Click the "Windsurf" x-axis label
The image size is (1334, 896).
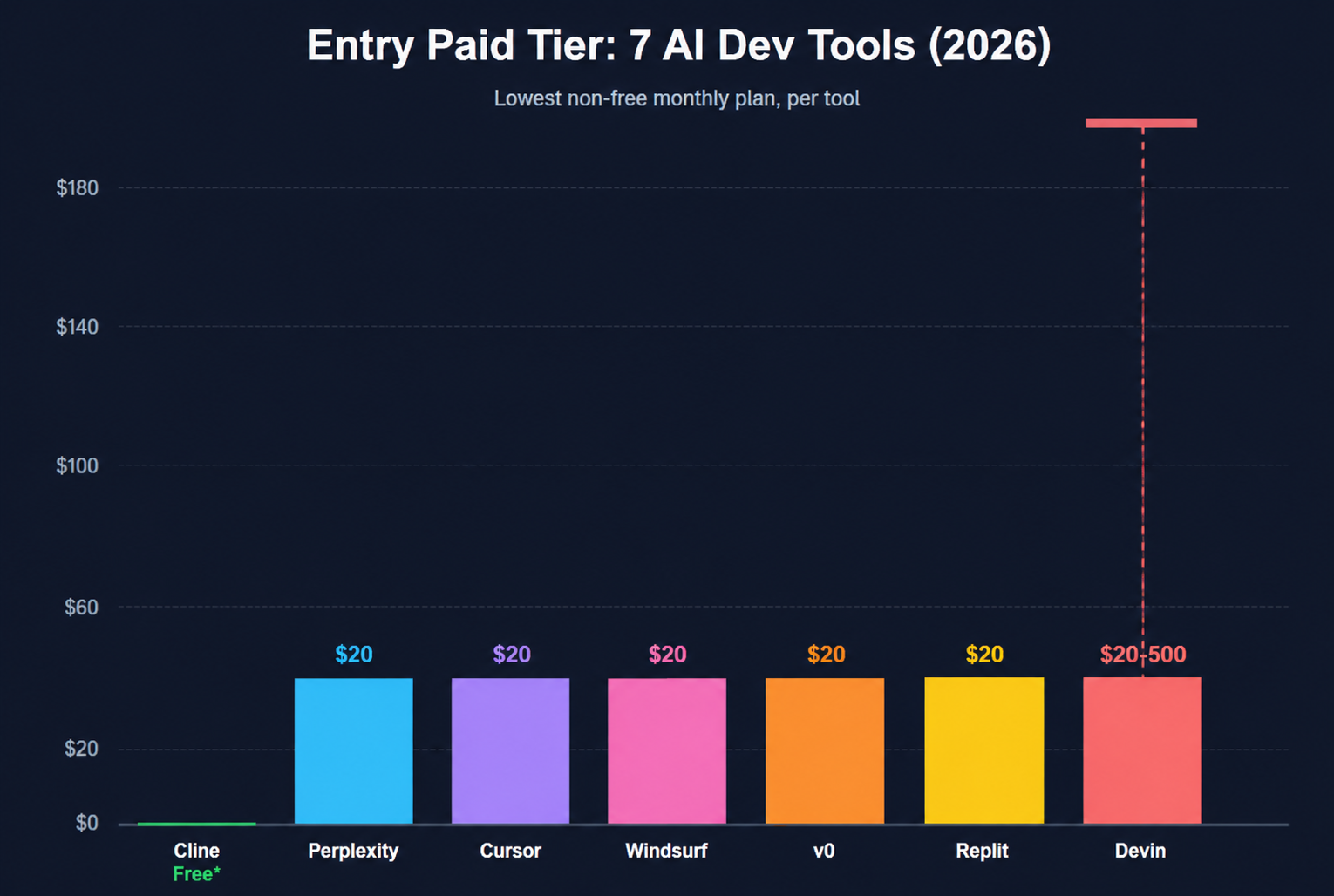(x=667, y=851)
